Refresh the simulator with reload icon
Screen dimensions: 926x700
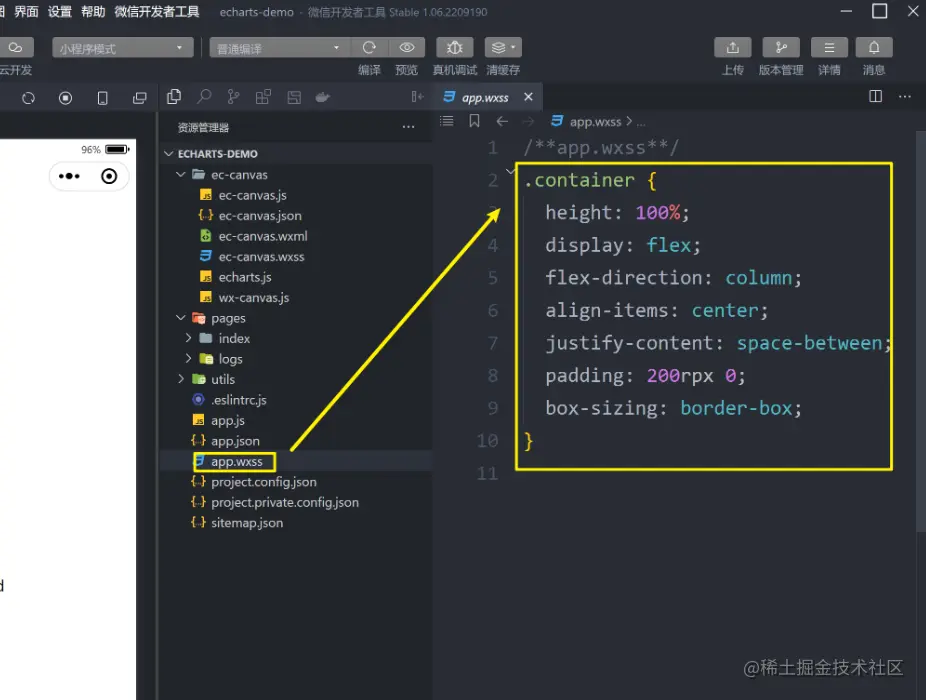coord(28,98)
